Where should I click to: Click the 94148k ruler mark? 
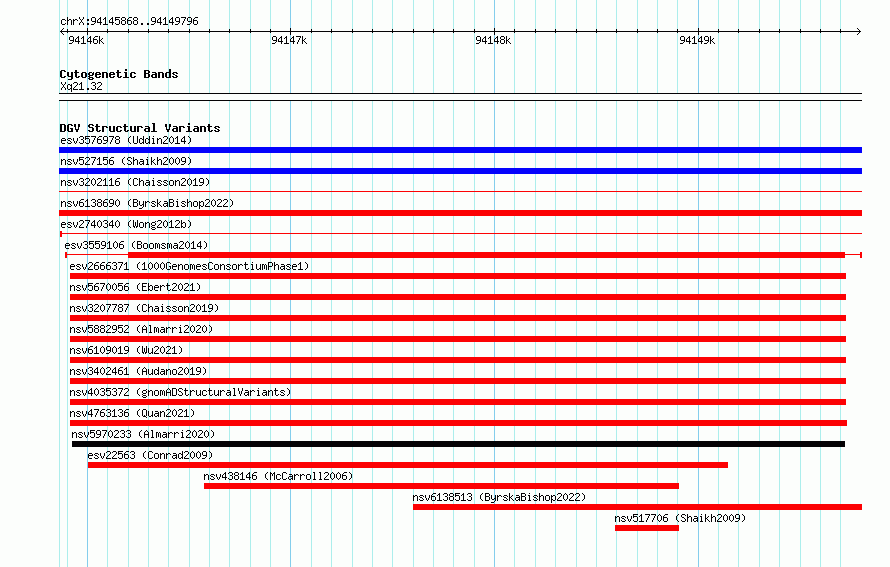pos(493,40)
